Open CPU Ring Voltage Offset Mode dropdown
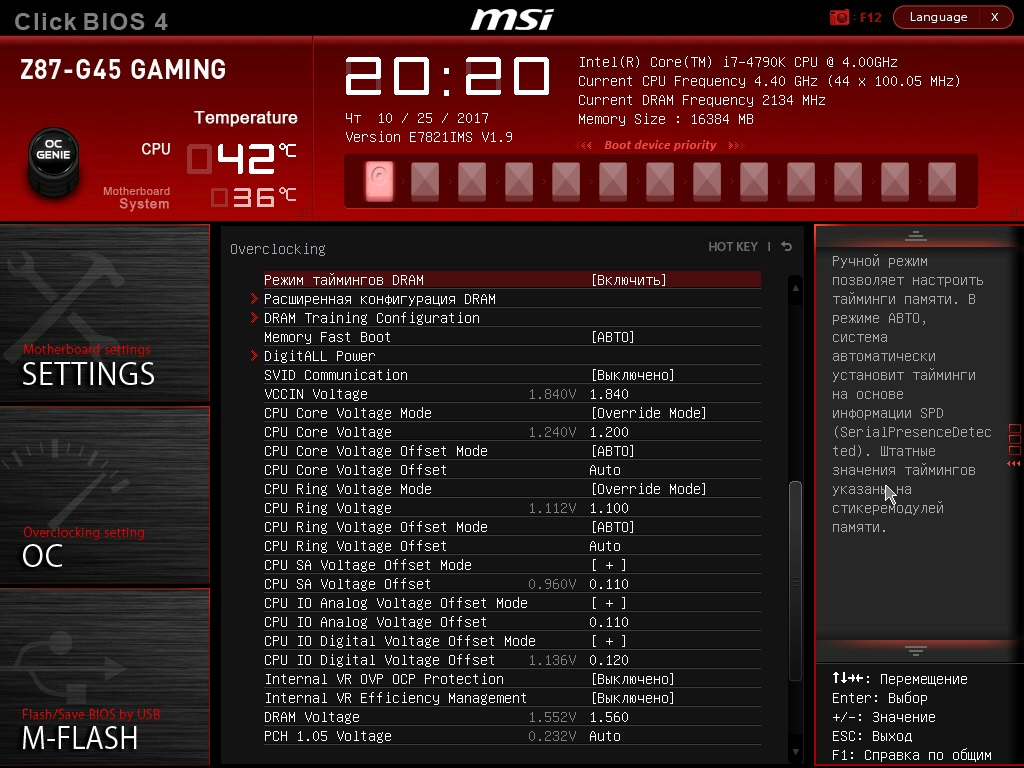The height and width of the screenshot is (768, 1024). click(x=613, y=526)
